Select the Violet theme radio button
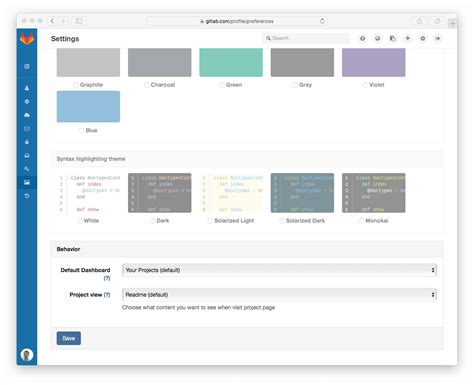474x385 pixels. [x=365, y=85]
